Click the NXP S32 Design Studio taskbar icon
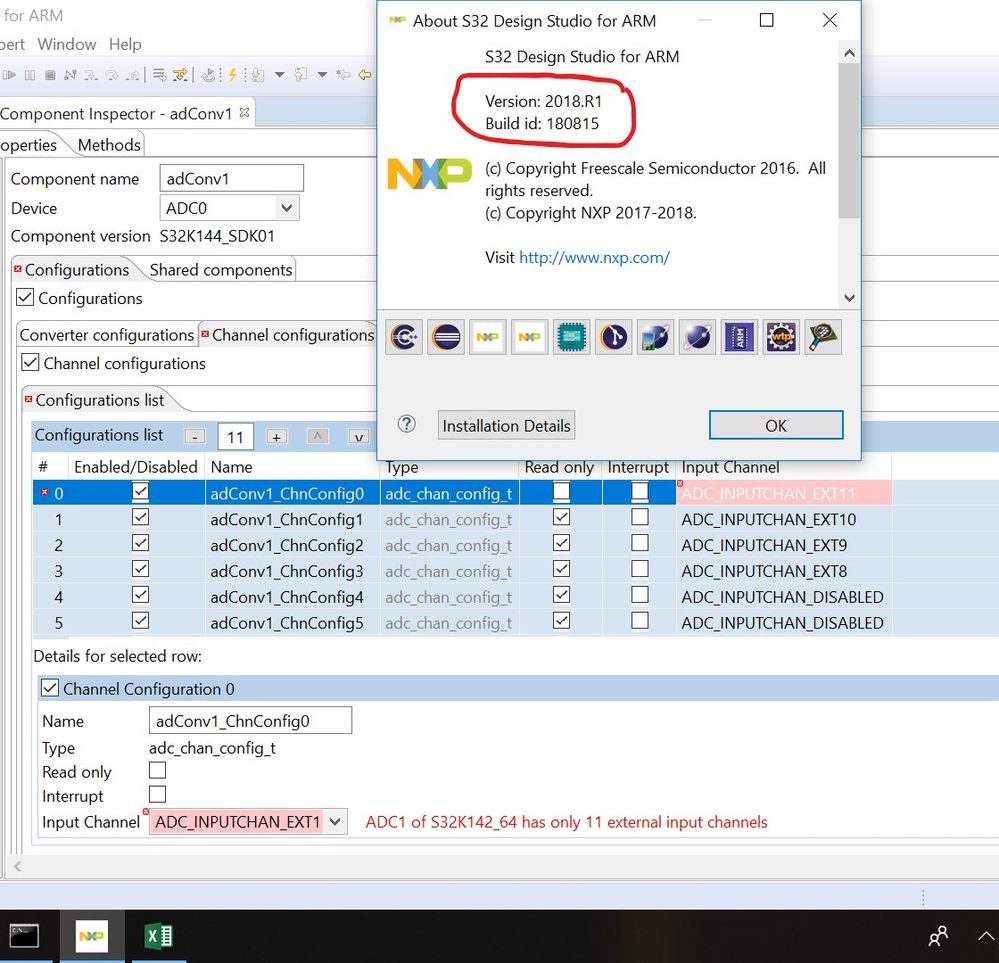Image resolution: width=999 pixels, height=963 pixels. tap(92, 936)
